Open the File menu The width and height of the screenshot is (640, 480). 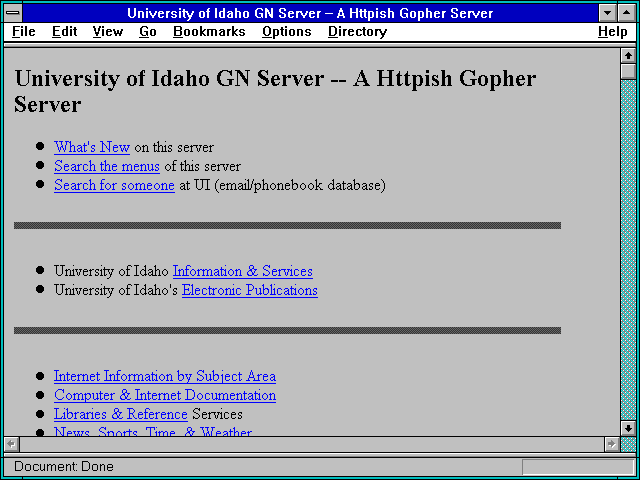23,32
